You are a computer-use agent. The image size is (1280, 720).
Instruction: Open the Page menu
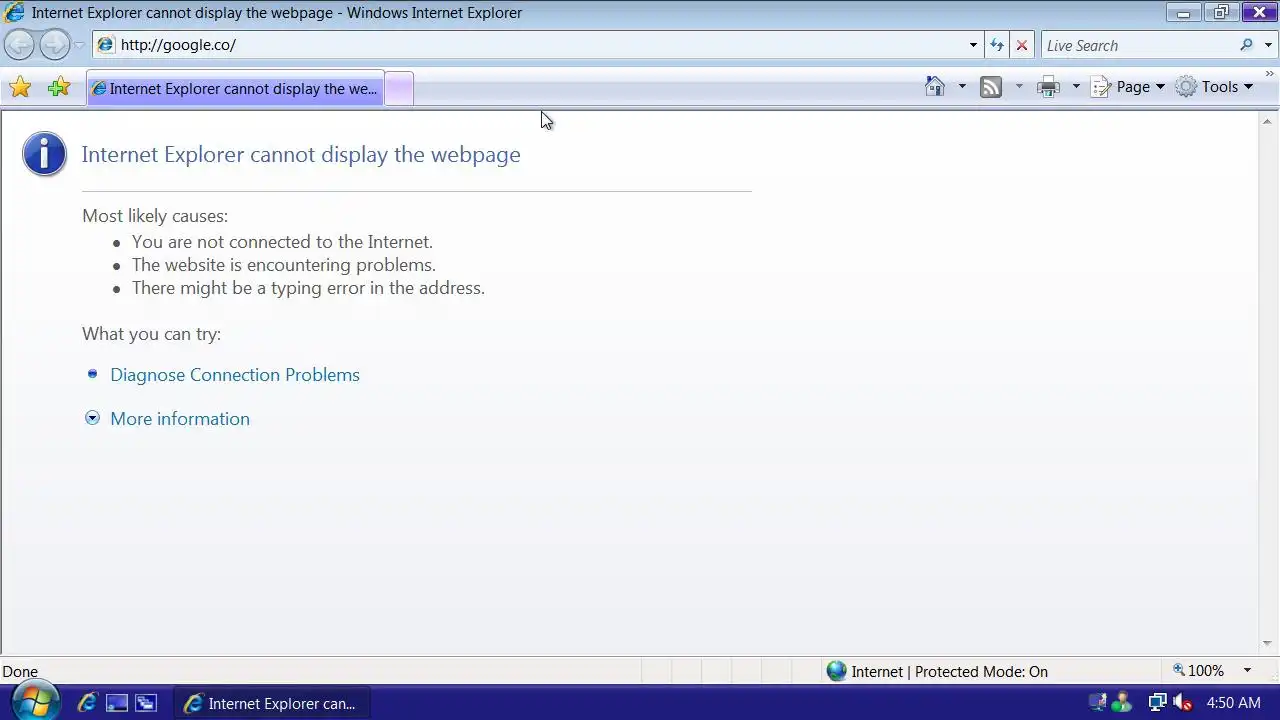pos(1128,87)
